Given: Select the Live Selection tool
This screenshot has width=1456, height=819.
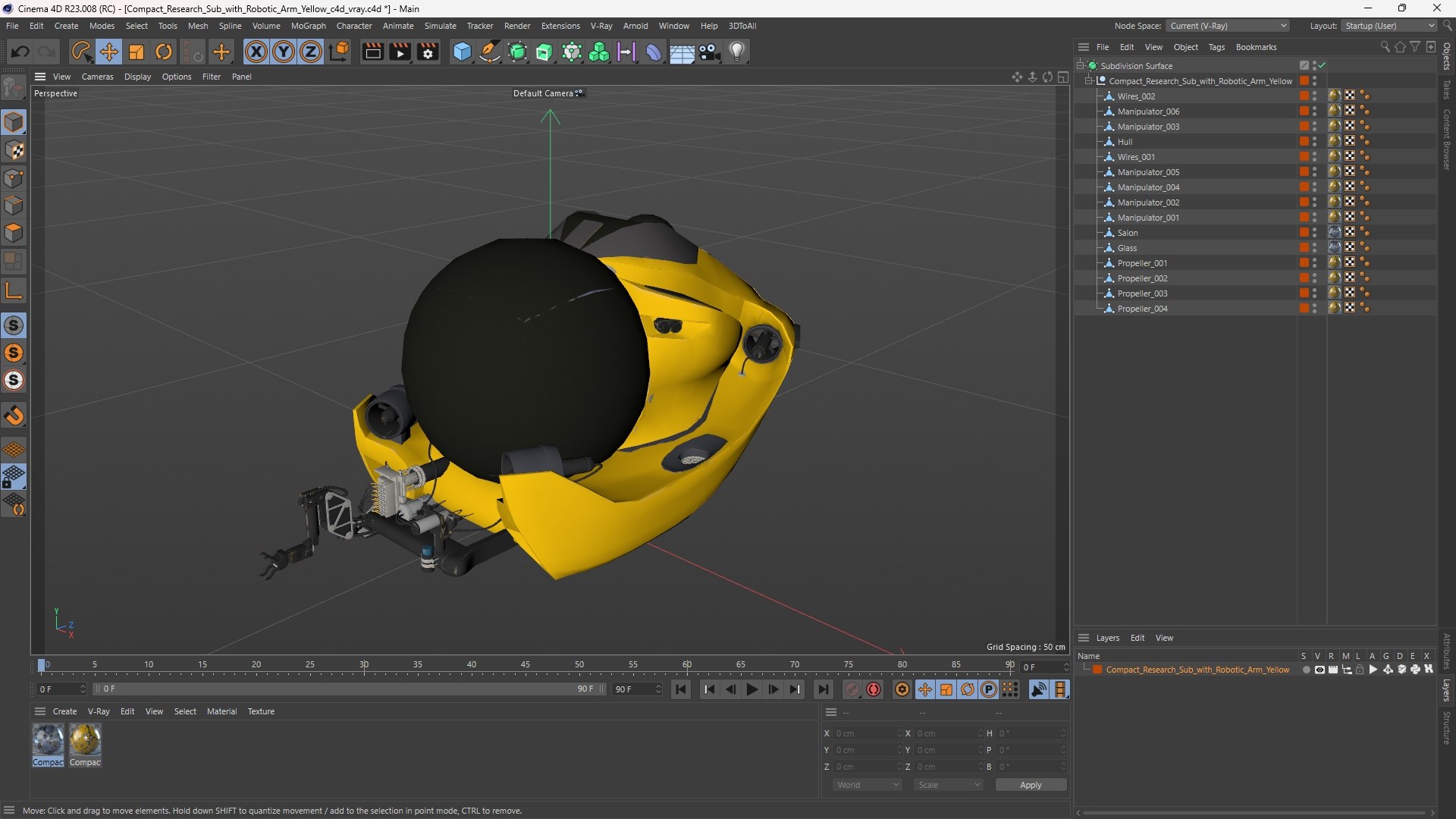Looking at the screenshot, I should point(80,52).
